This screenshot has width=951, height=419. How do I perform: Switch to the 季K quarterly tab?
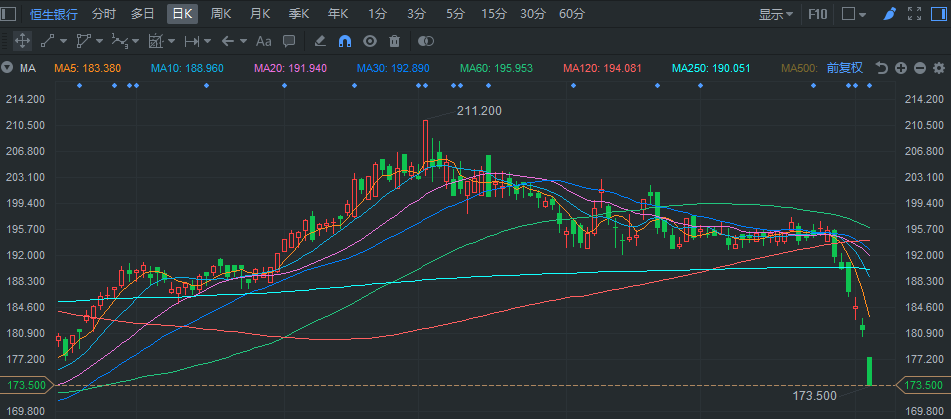299,13
